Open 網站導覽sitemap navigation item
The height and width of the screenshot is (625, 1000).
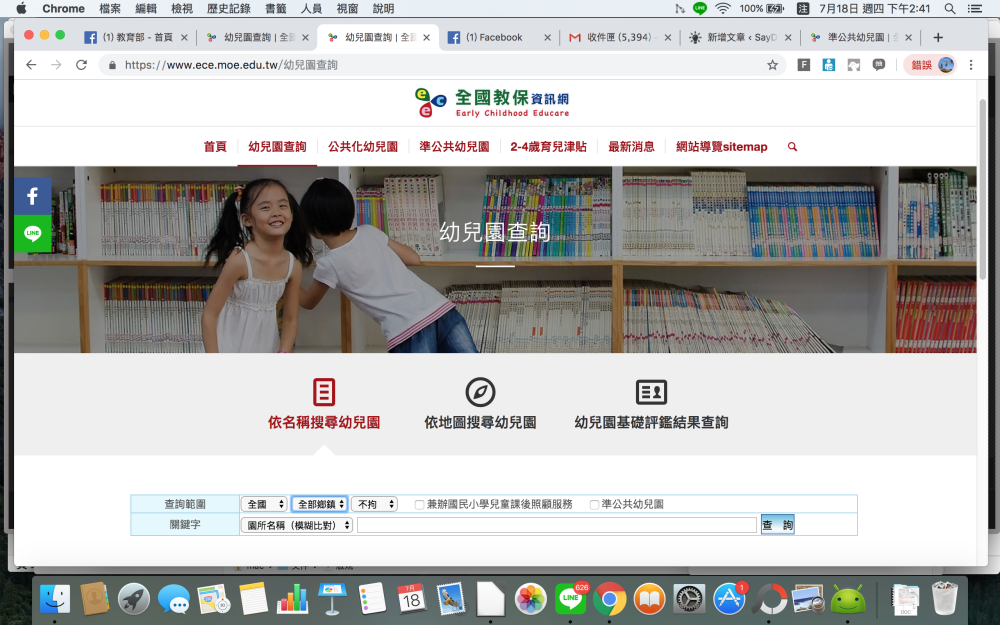(x=721, y=147)
